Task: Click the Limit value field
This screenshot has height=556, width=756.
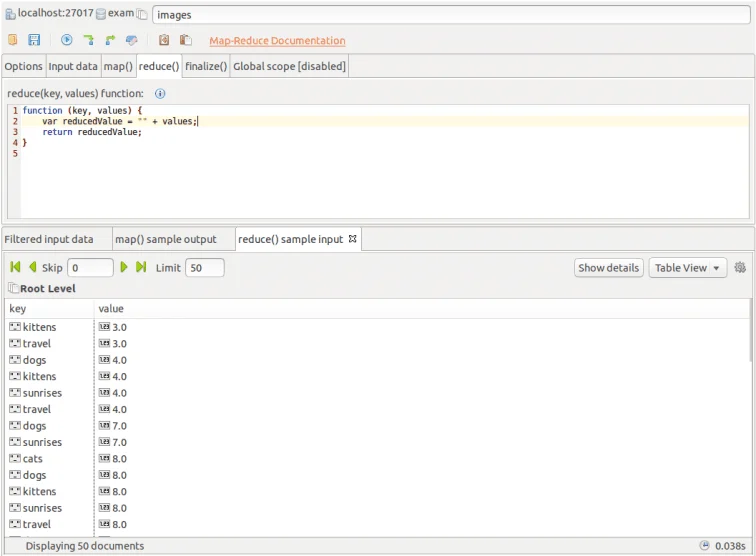Action: pos(205,268)
